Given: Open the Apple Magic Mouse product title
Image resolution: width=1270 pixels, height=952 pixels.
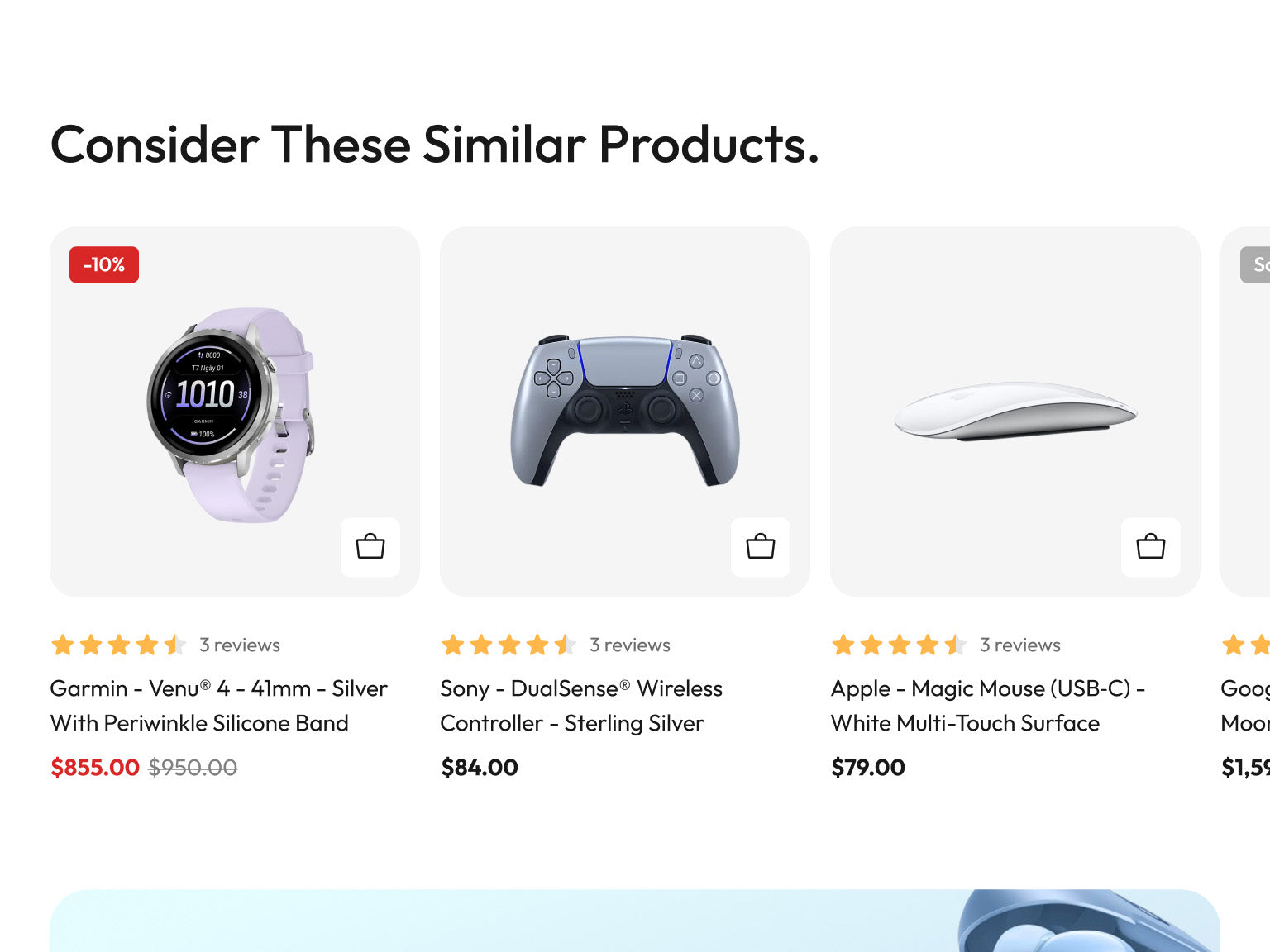Looking at the screenshot, I should [x=987, y=706].
